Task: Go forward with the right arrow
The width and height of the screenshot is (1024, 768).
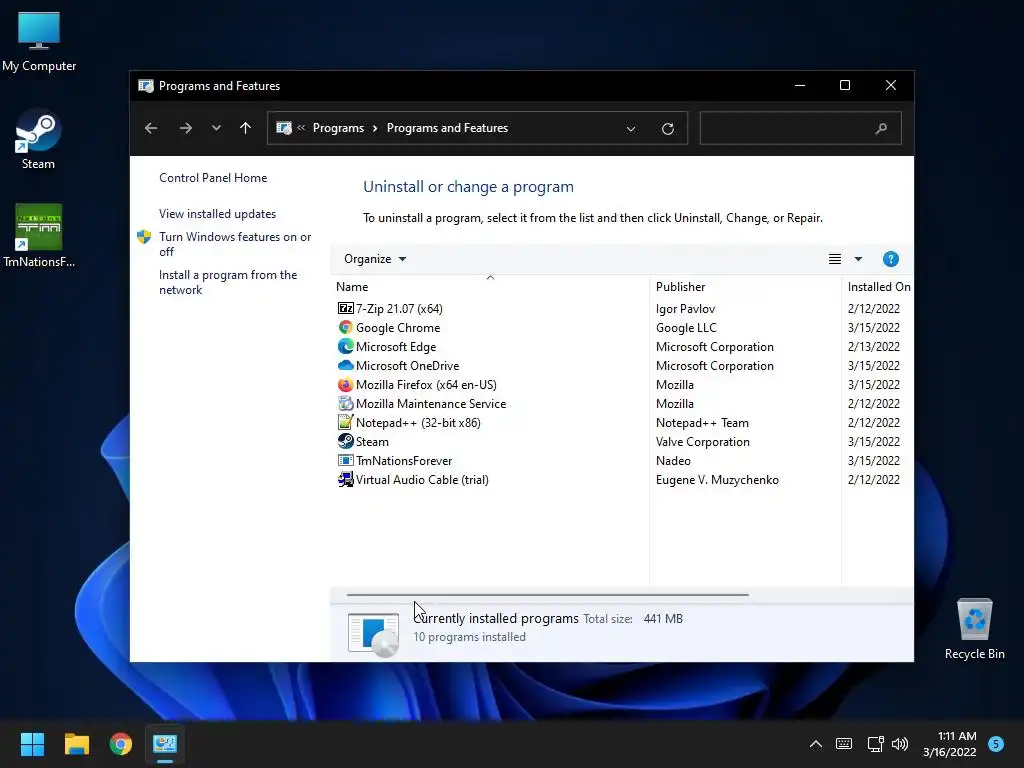Action: click(x=185, y=128)
